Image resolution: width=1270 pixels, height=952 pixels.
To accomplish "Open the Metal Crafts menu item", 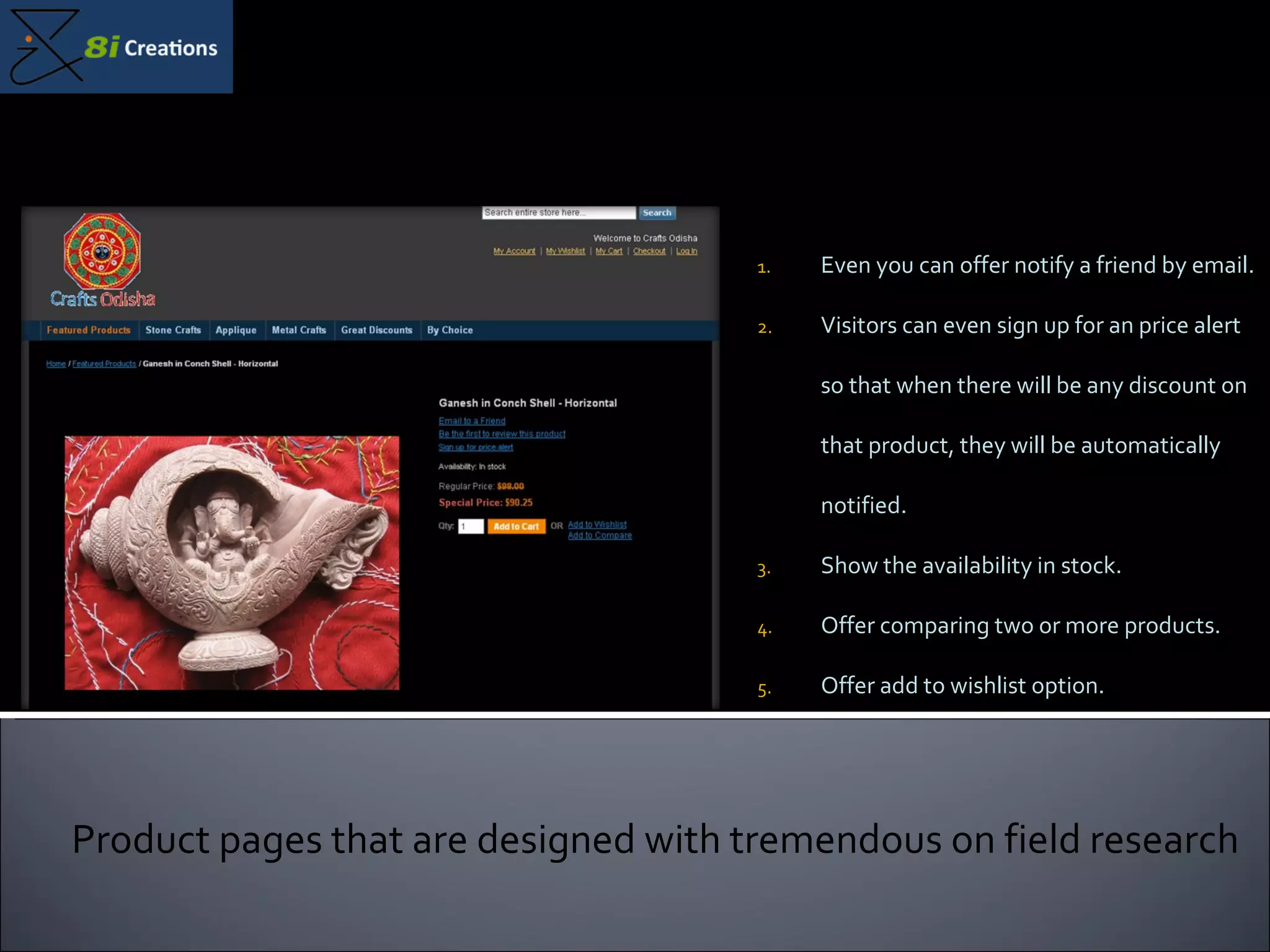I will 299,330.
